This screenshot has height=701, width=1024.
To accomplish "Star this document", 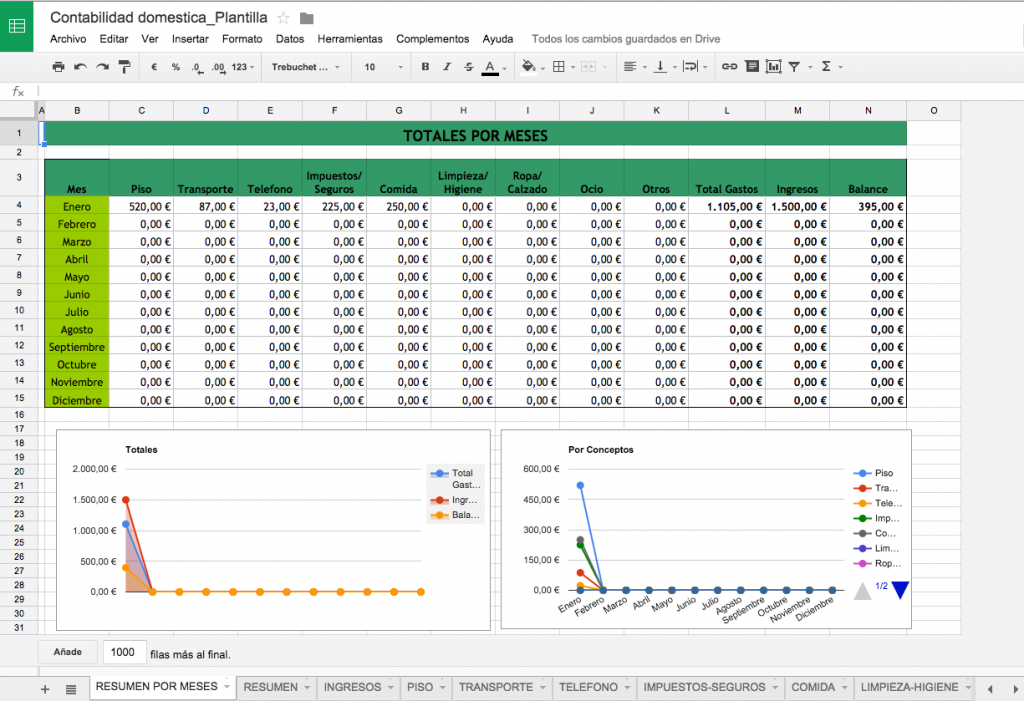I will [284, 18].
